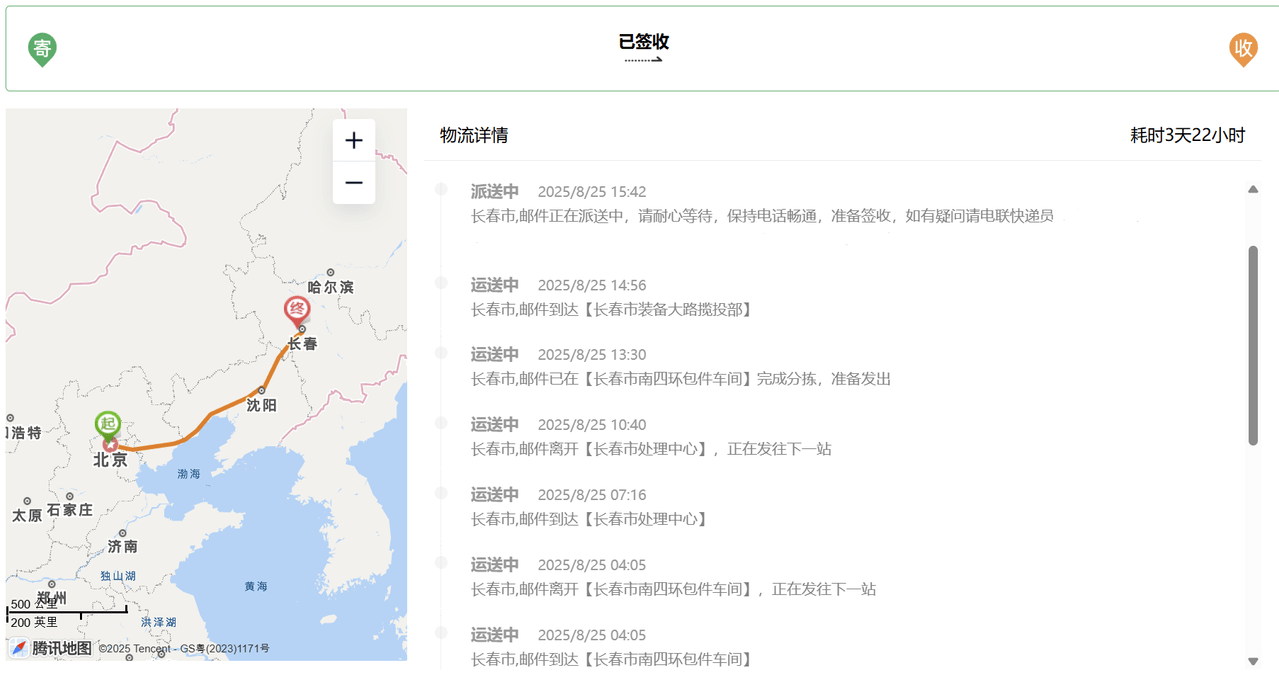Click the 13:30 南四环包件车间 sorting entry

681,367
